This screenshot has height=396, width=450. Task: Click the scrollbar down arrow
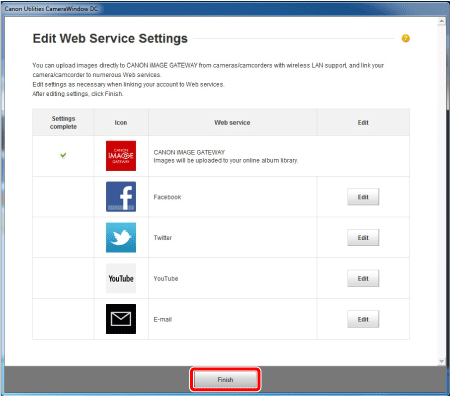click(442, 361)
